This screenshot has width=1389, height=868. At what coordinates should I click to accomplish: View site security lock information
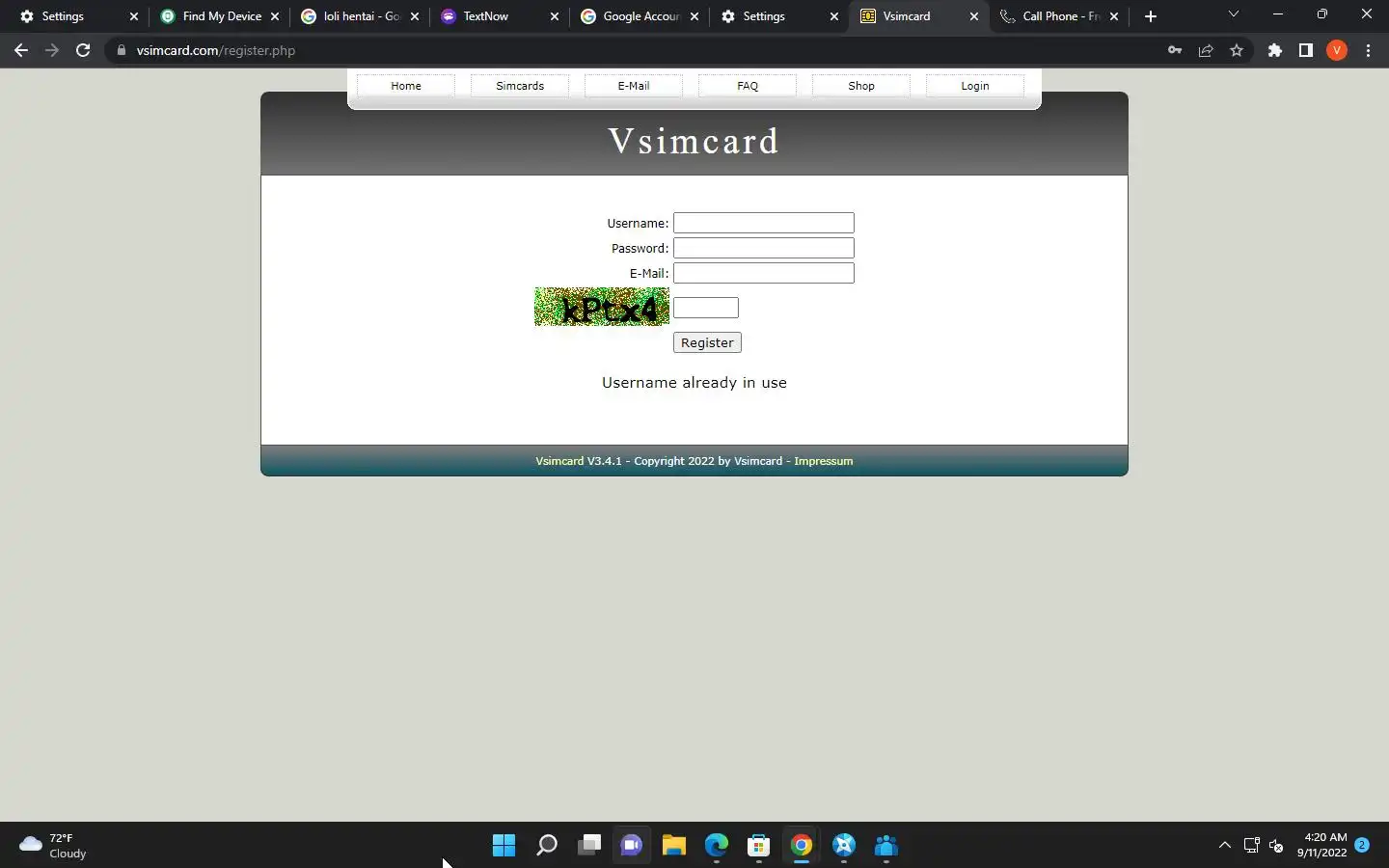click(x=122, y=50)
